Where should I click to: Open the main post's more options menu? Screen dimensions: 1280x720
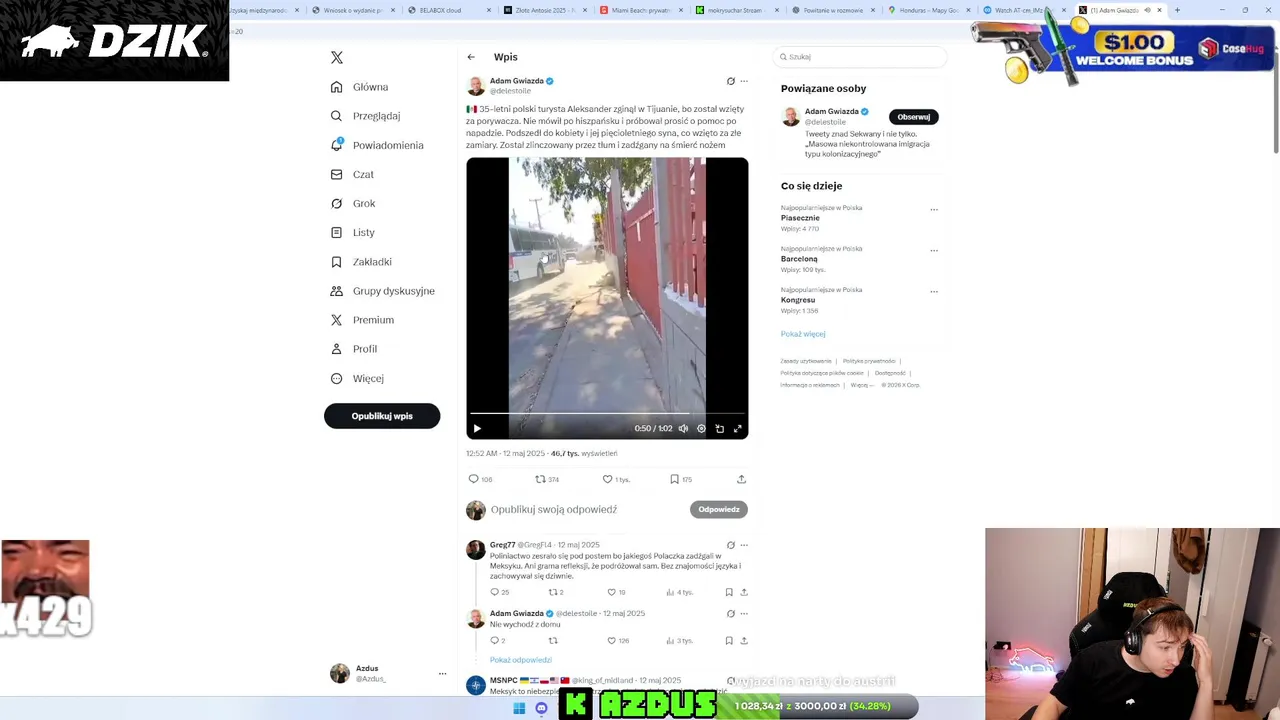(x=744, y=81)
